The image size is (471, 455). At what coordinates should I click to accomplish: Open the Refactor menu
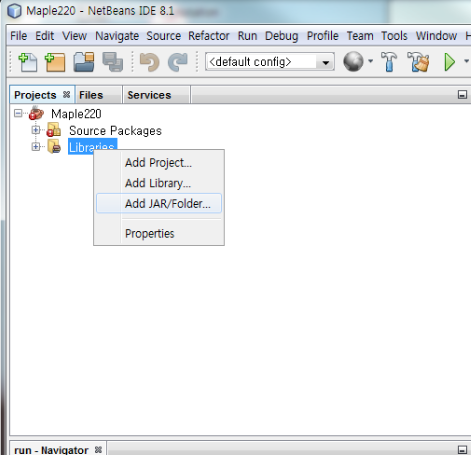(209, 36)
